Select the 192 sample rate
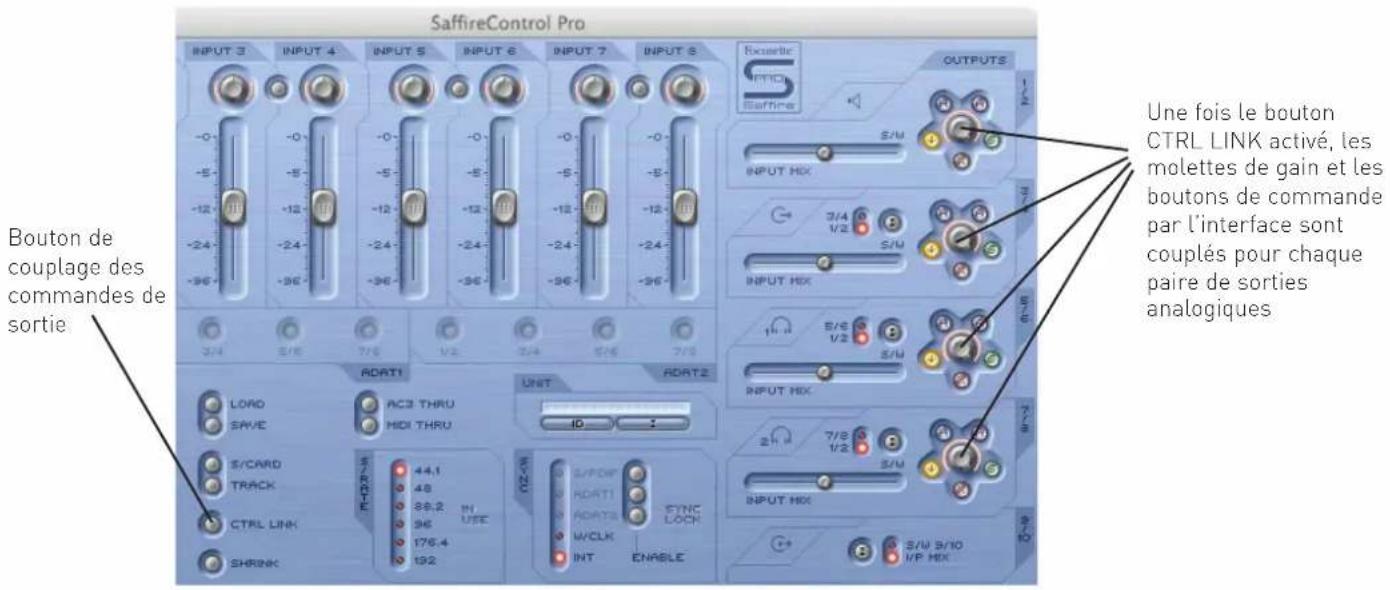 (x=398, y=561)
